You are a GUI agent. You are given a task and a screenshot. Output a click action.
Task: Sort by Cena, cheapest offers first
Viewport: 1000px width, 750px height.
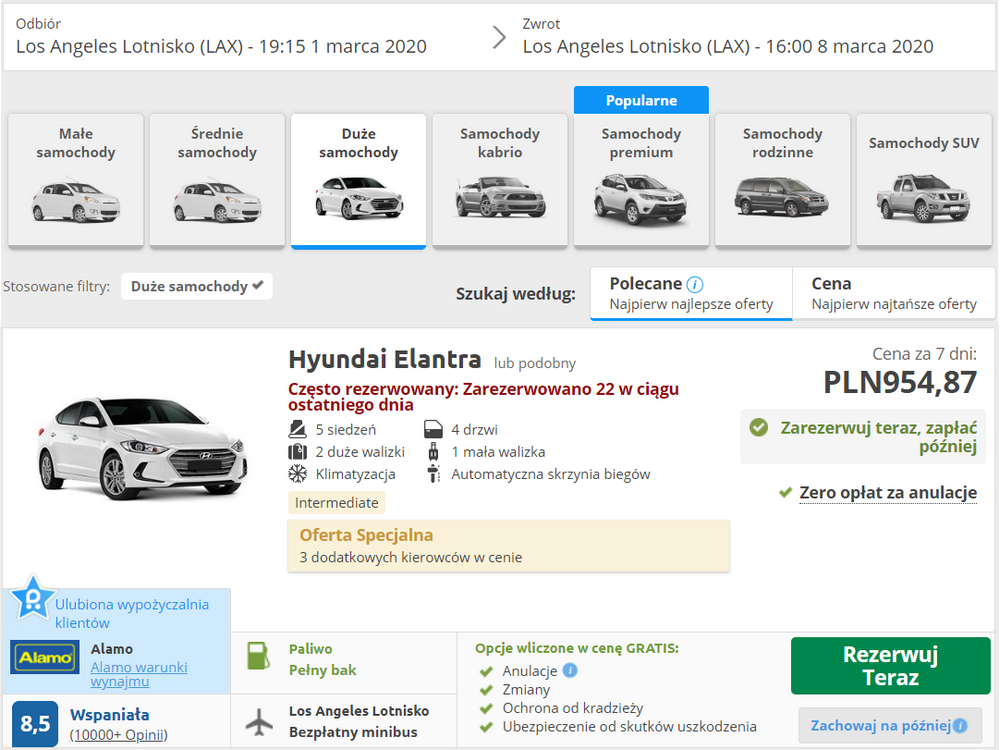point(893,293)
